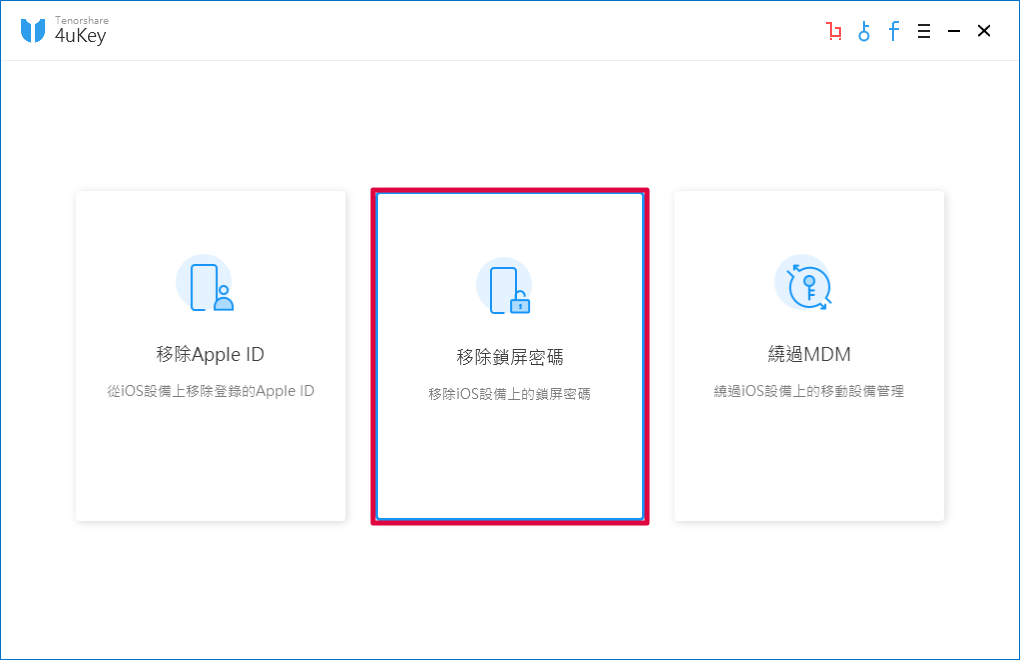1020x660 pixels.
Task: Choose the 移除鎖屏密碼 option
Action: (510, 356)
